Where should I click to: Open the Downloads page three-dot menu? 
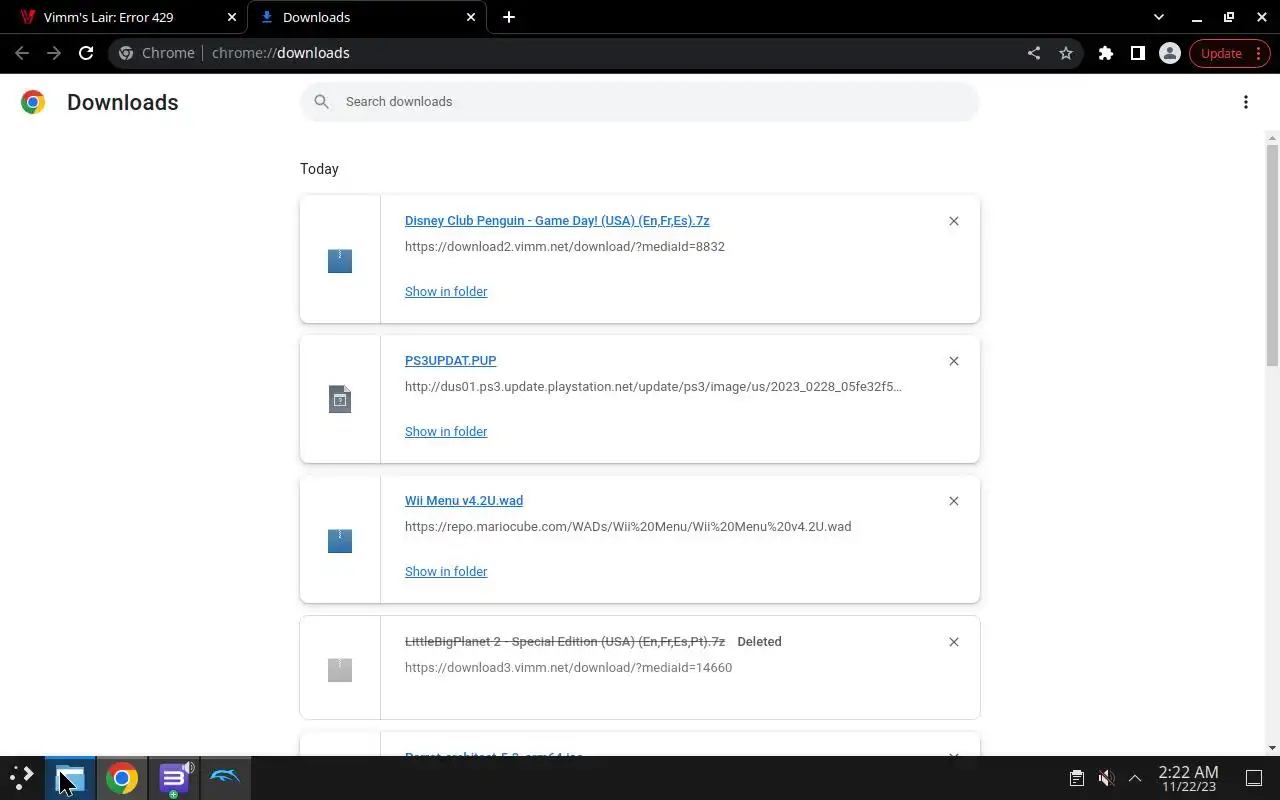[x=1246, y=102]
